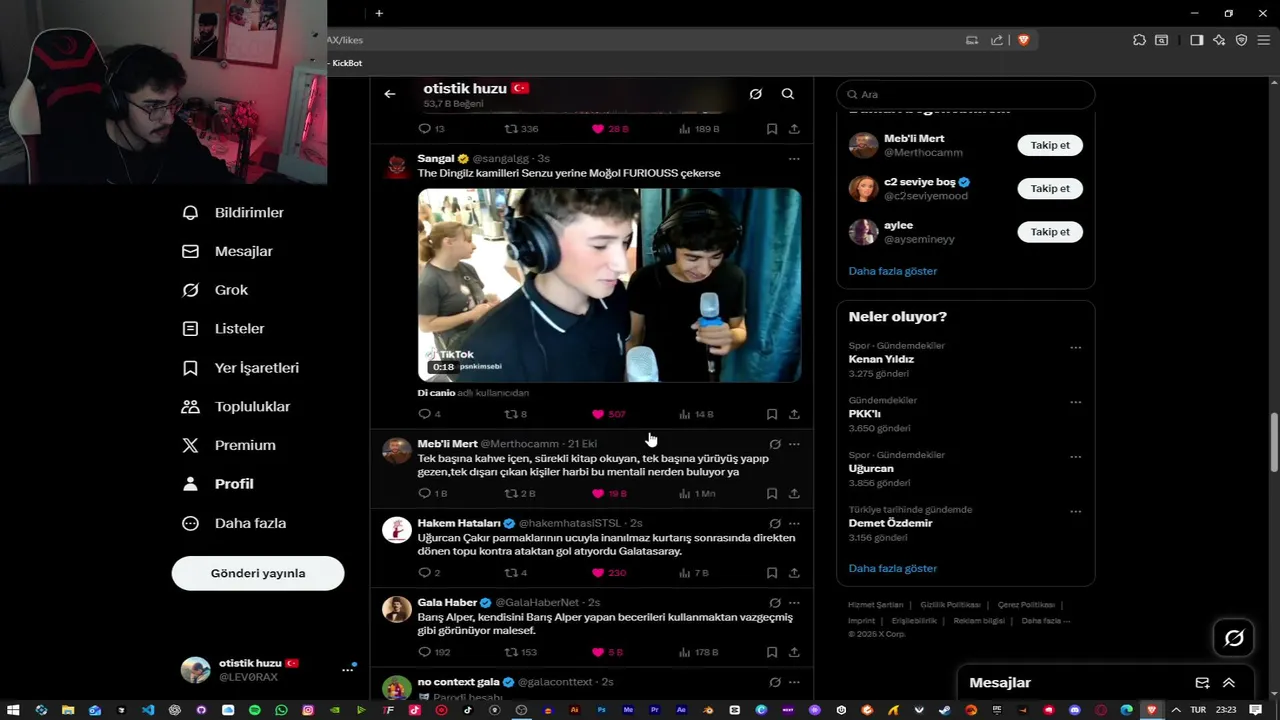Ask Grok about Meb'li Mert's post
Image resolution: width=1280 pixels, height=720 pixels.
[775, 444]
